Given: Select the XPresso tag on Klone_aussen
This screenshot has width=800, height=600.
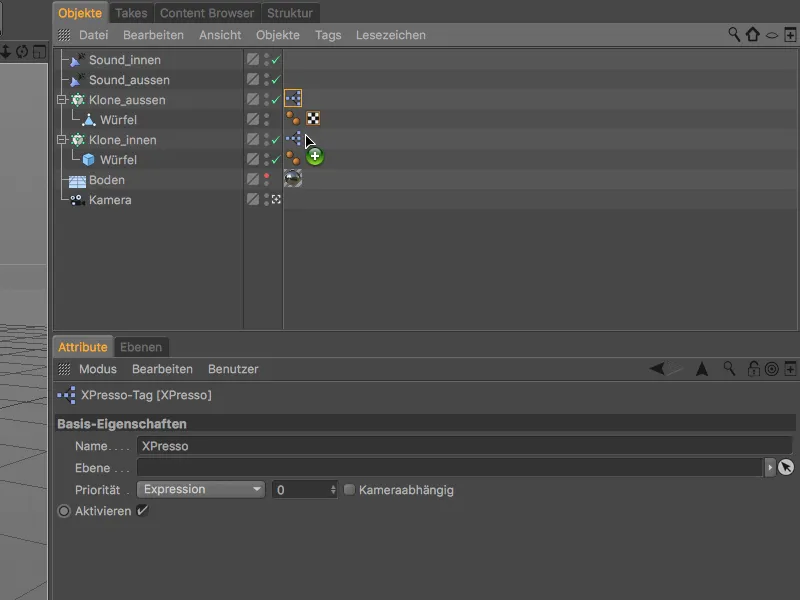Looking at the screenshot, I should point(293,98).
